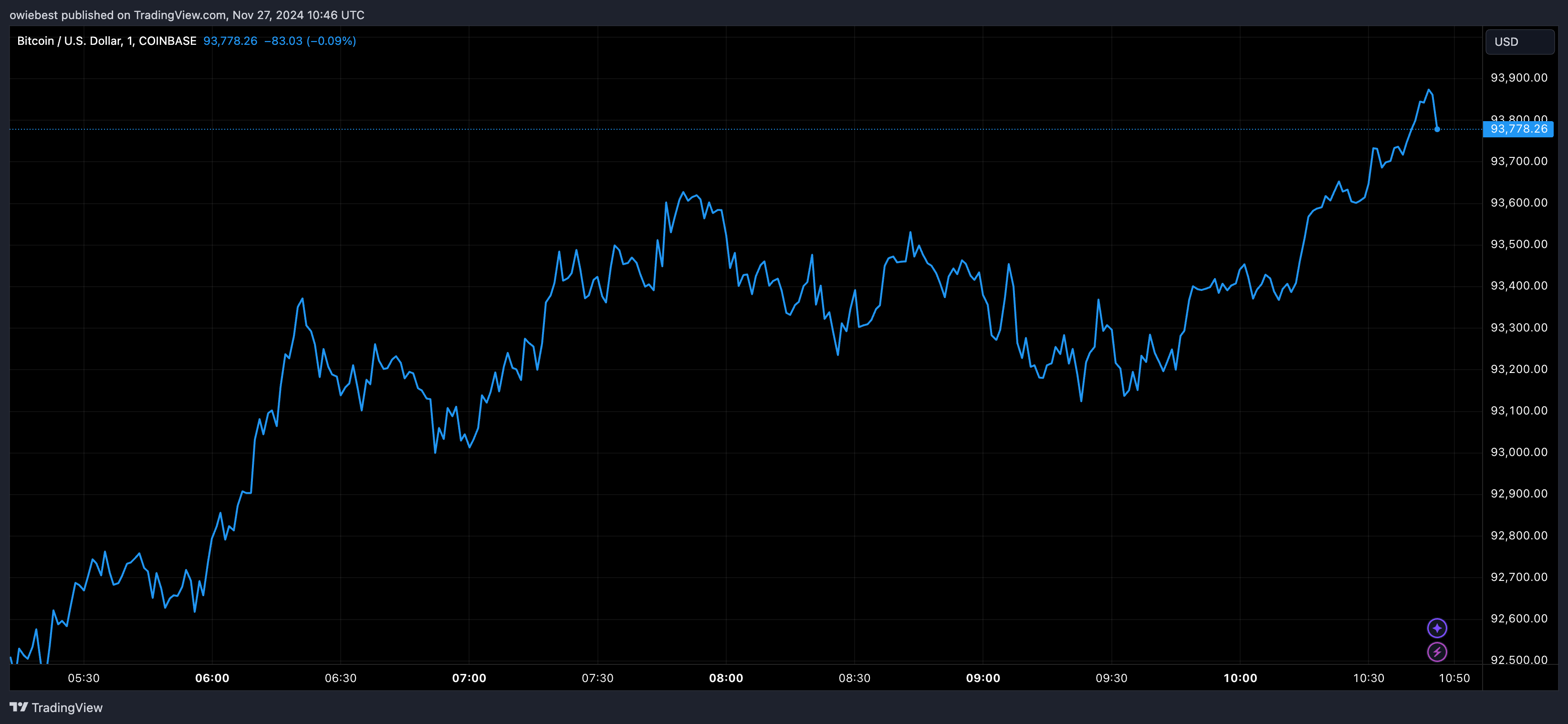1568x724 pixels.
Task: Click the 92,800.00 price axis label
Action: point(1519,536)
